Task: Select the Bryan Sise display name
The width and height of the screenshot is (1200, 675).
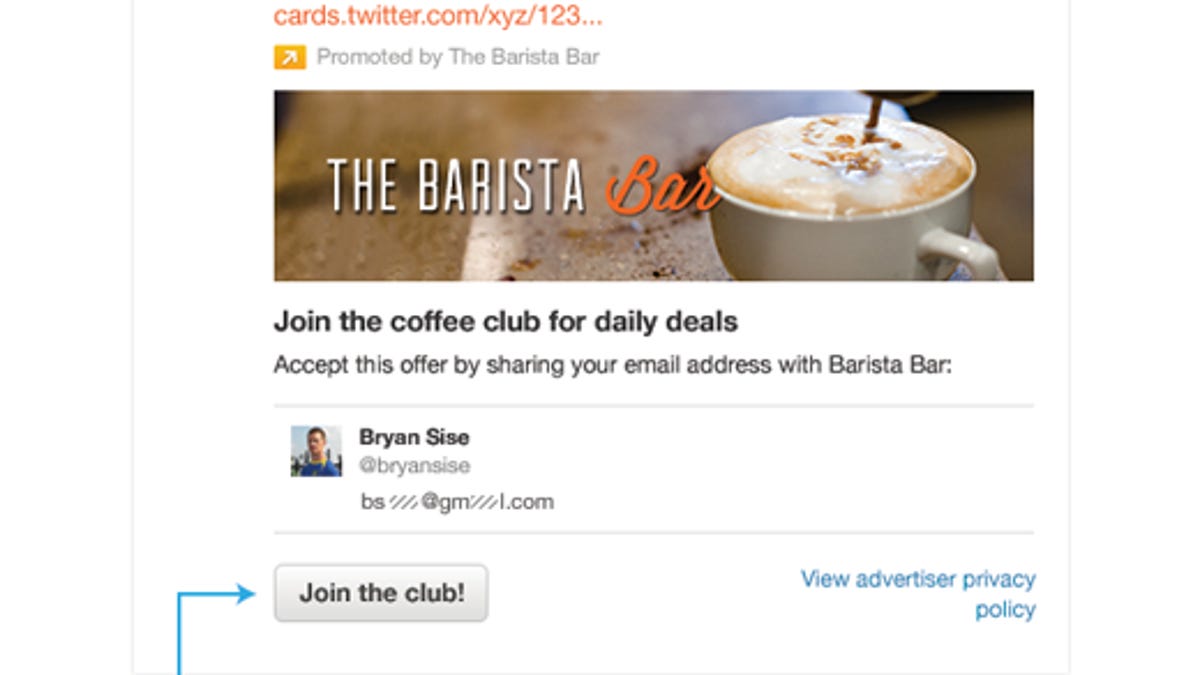Action: pos(414,437)
